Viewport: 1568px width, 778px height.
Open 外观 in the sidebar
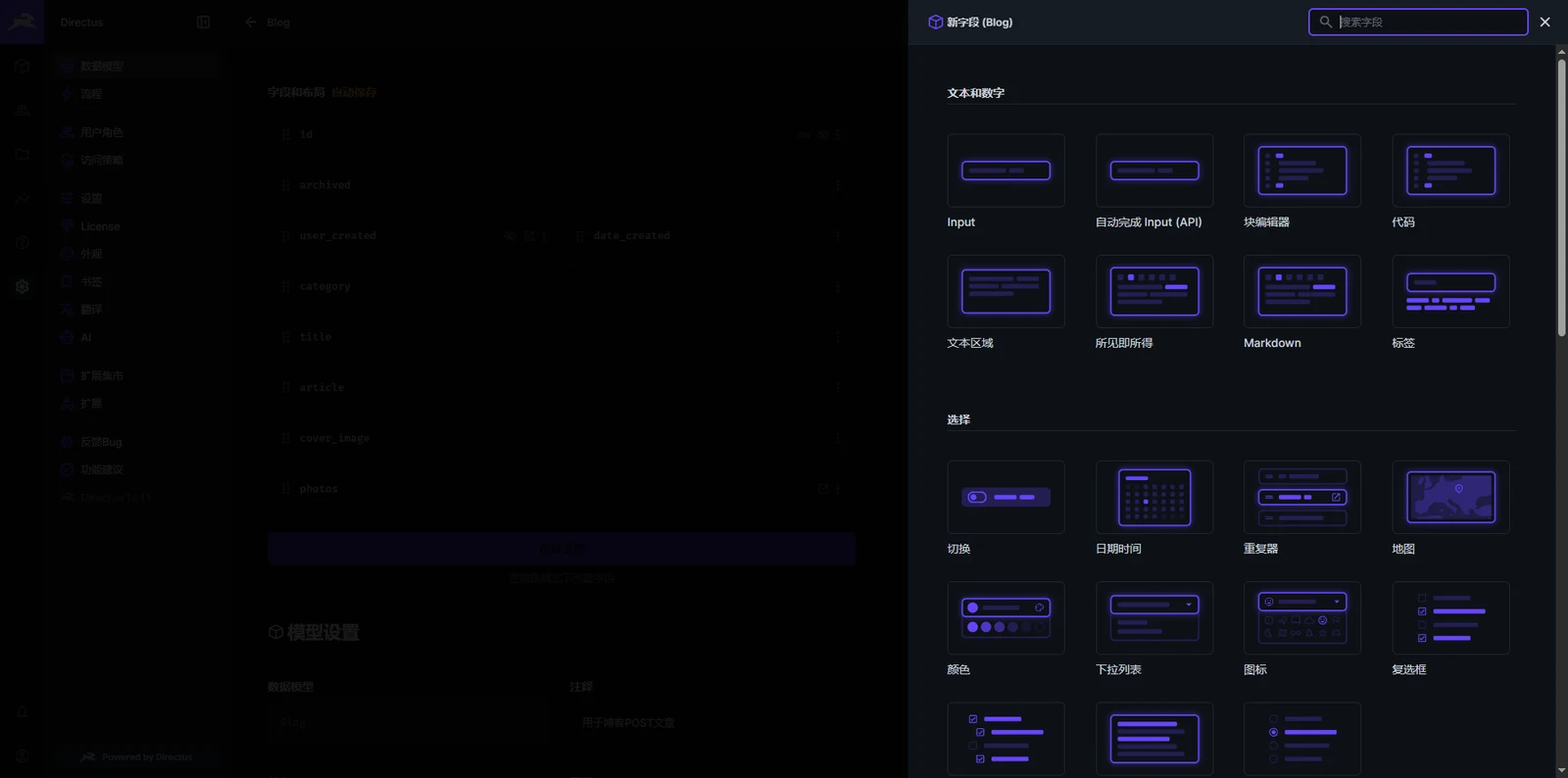click(136, 254)
